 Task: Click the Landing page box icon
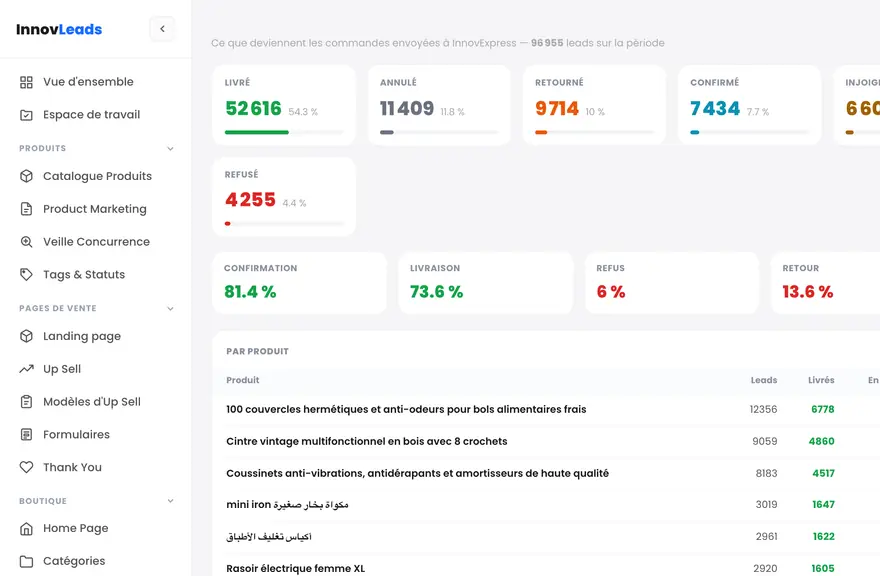click(x=26, y=336)
